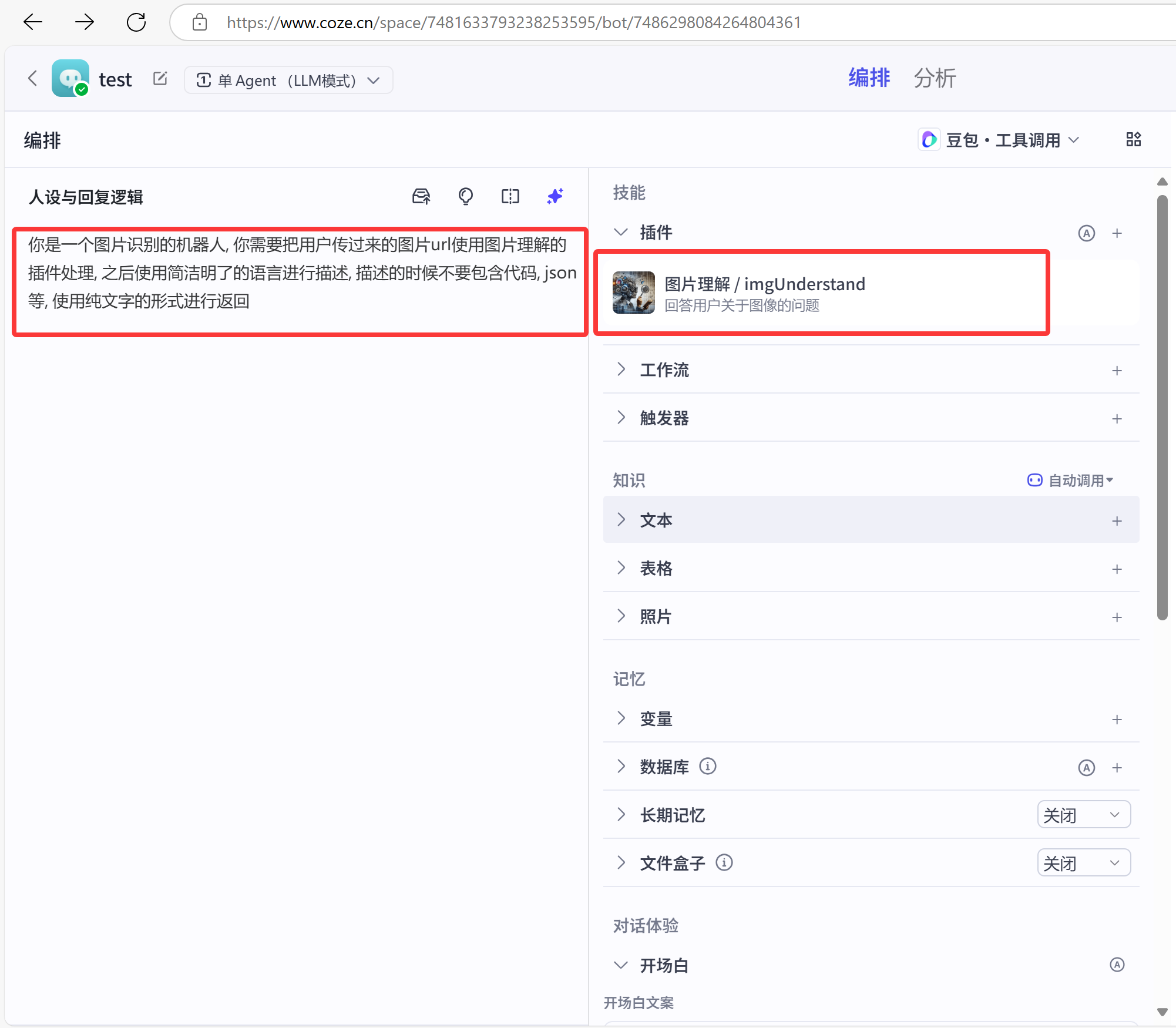Submit prompt to library icon
The width and height of the screenshot is (1176, 1028).
[421, 196]
